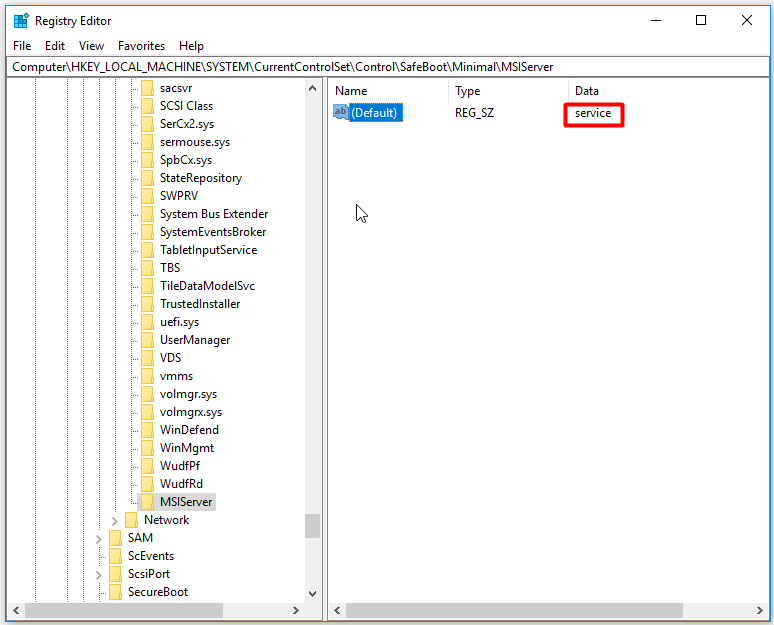Viewport: 774px width, 625px height.
Task: Click the volmgr.sys folder icon
Action: 147,394
